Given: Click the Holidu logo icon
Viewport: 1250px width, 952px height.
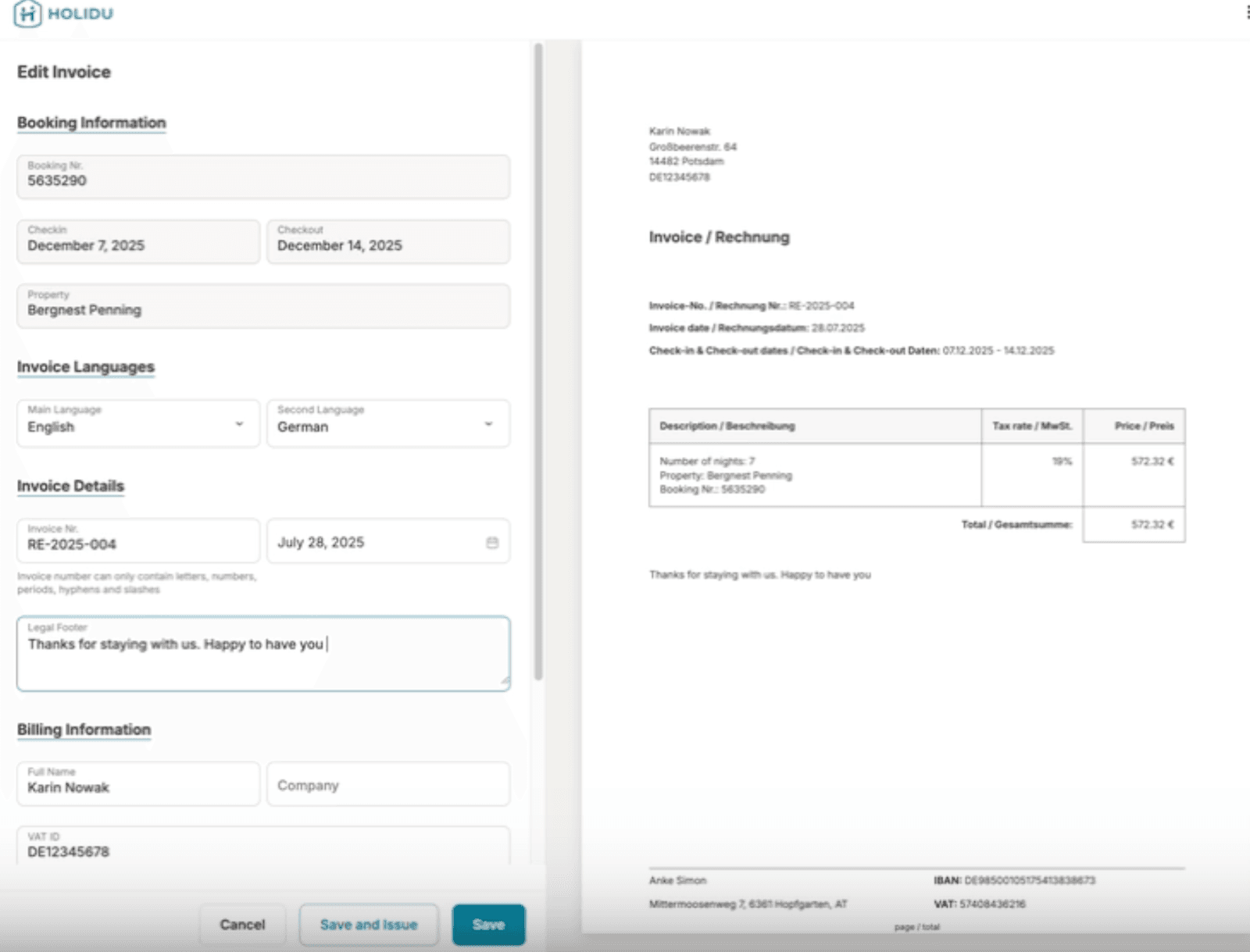Looking at the screenshot, I should click(x=27, y=14).
